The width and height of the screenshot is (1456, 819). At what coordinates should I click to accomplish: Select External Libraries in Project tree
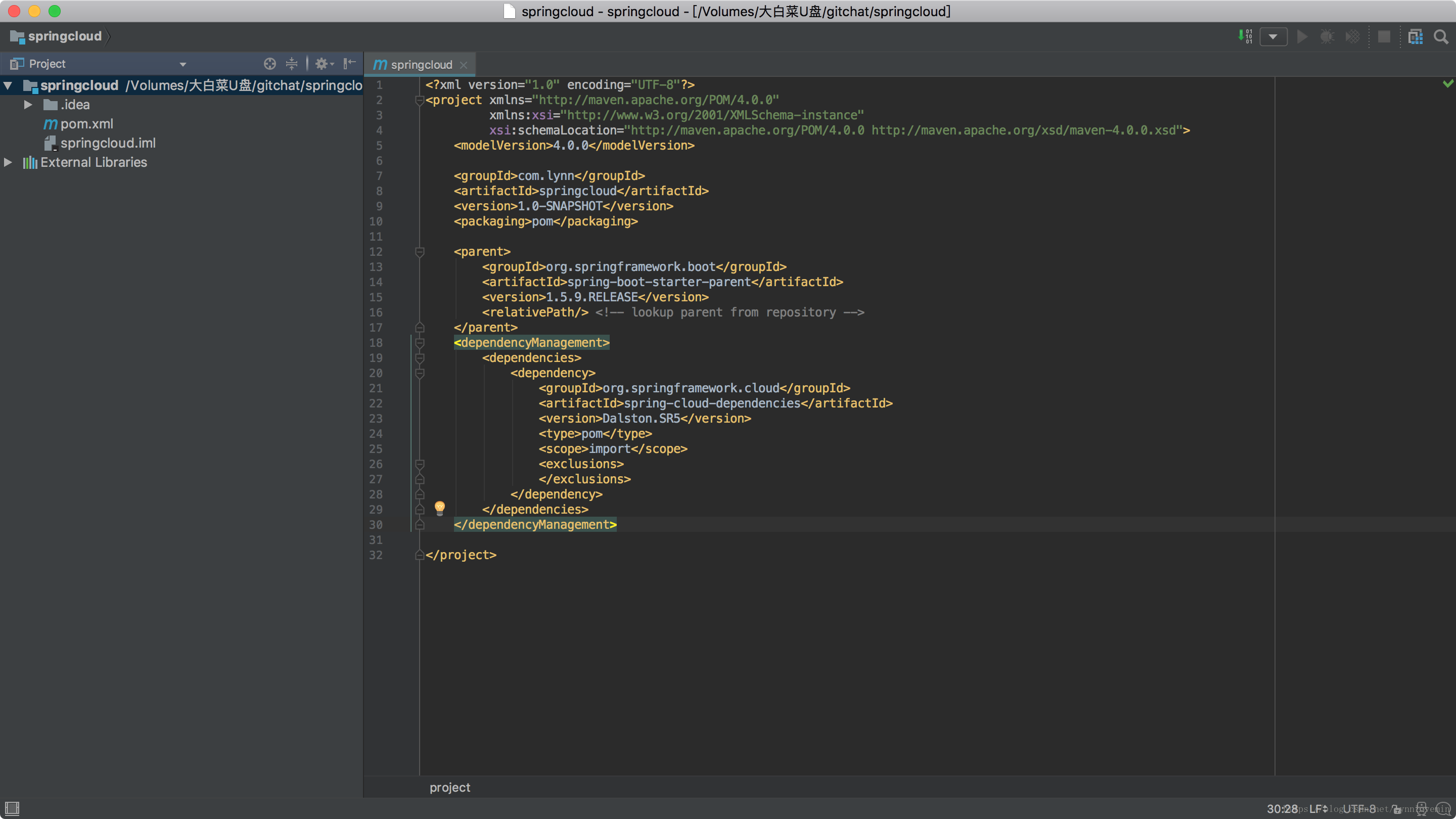tap(93, 162)
